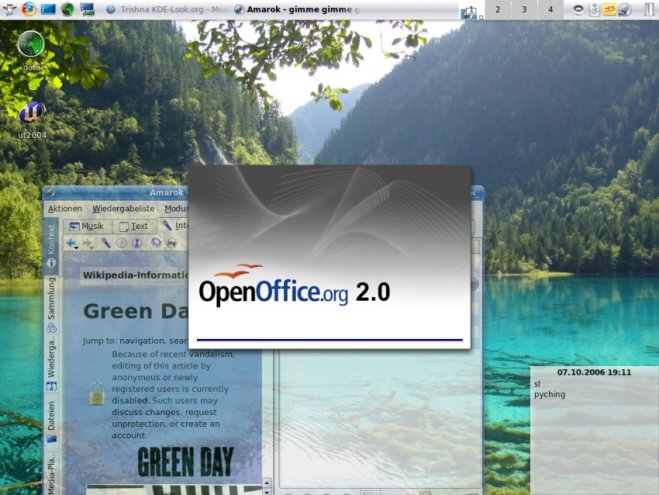Click 'pyching' text in desktop note
This screenshot has height=495, width=659.
(x=549, y=395)
